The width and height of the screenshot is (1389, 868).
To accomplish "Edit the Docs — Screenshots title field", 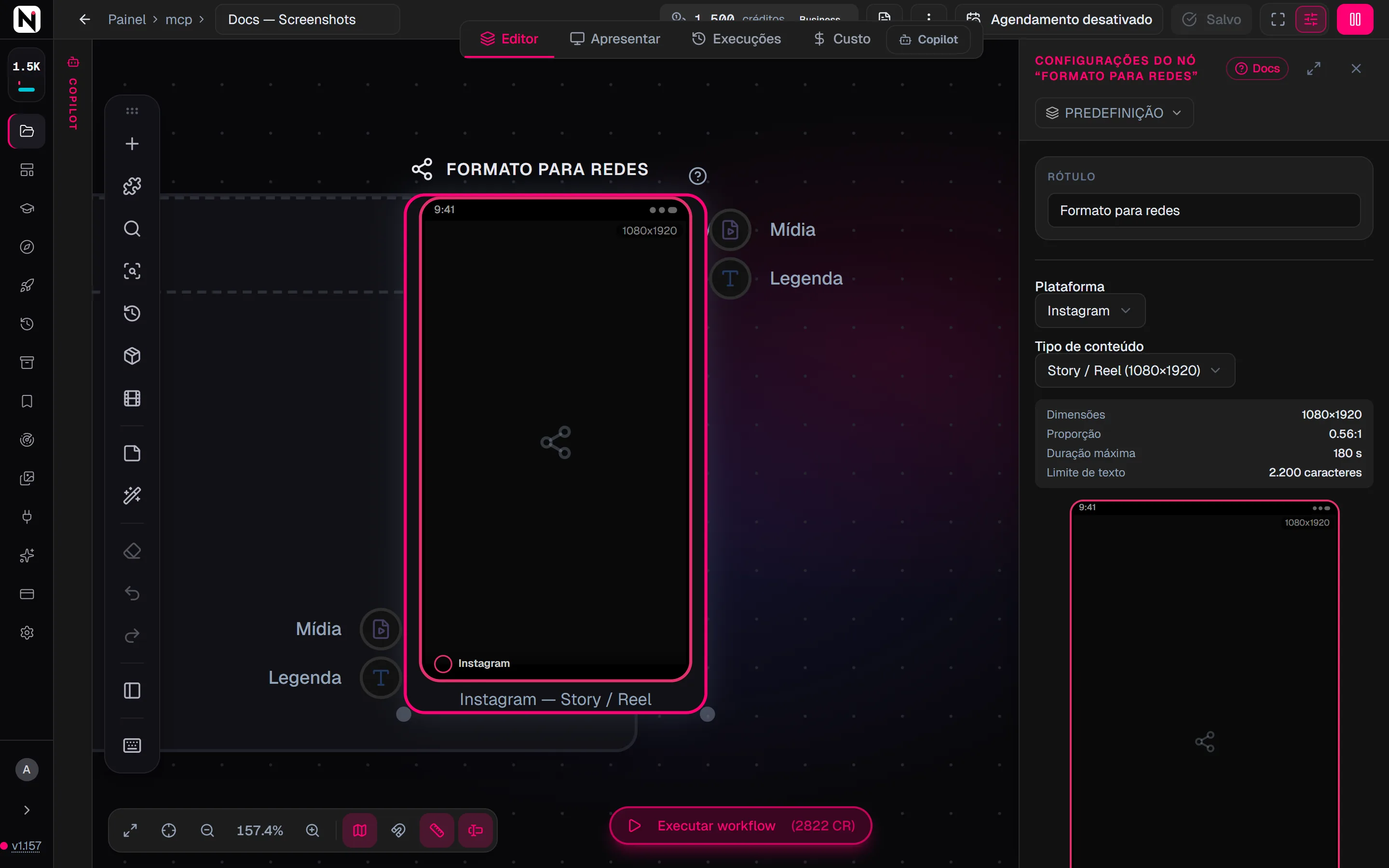I will pyautogui.click(x=308, y=19).
